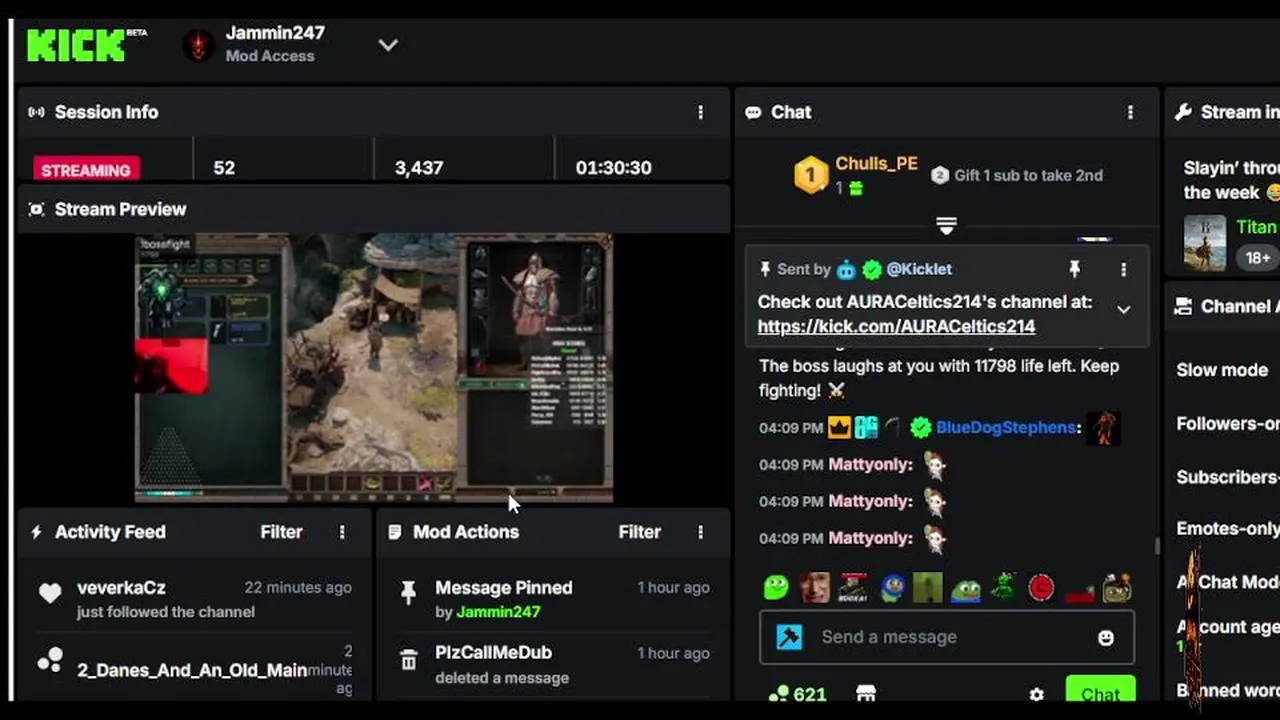Click the Stream Preview video
Image resolution: width=1280 pixels, height=720 pixels.
(x=374, y=368)
